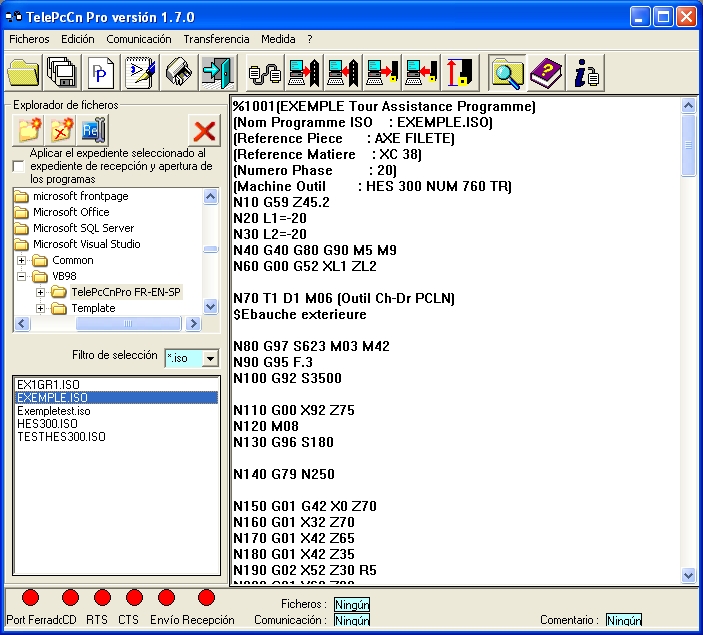
Task: Open the Comunicación menu
Action: 139,39
